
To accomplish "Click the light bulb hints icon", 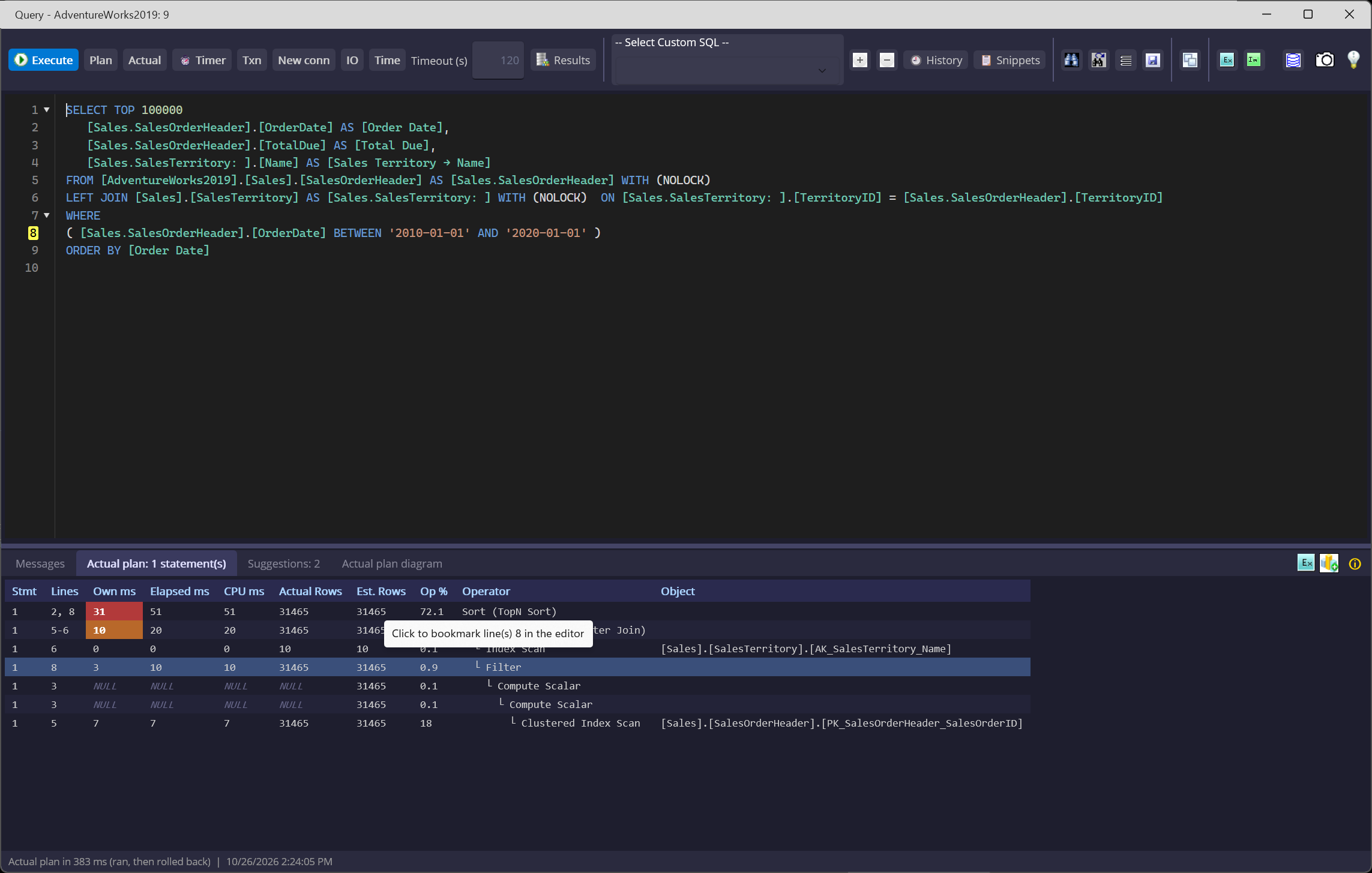I will point(1353,60).
